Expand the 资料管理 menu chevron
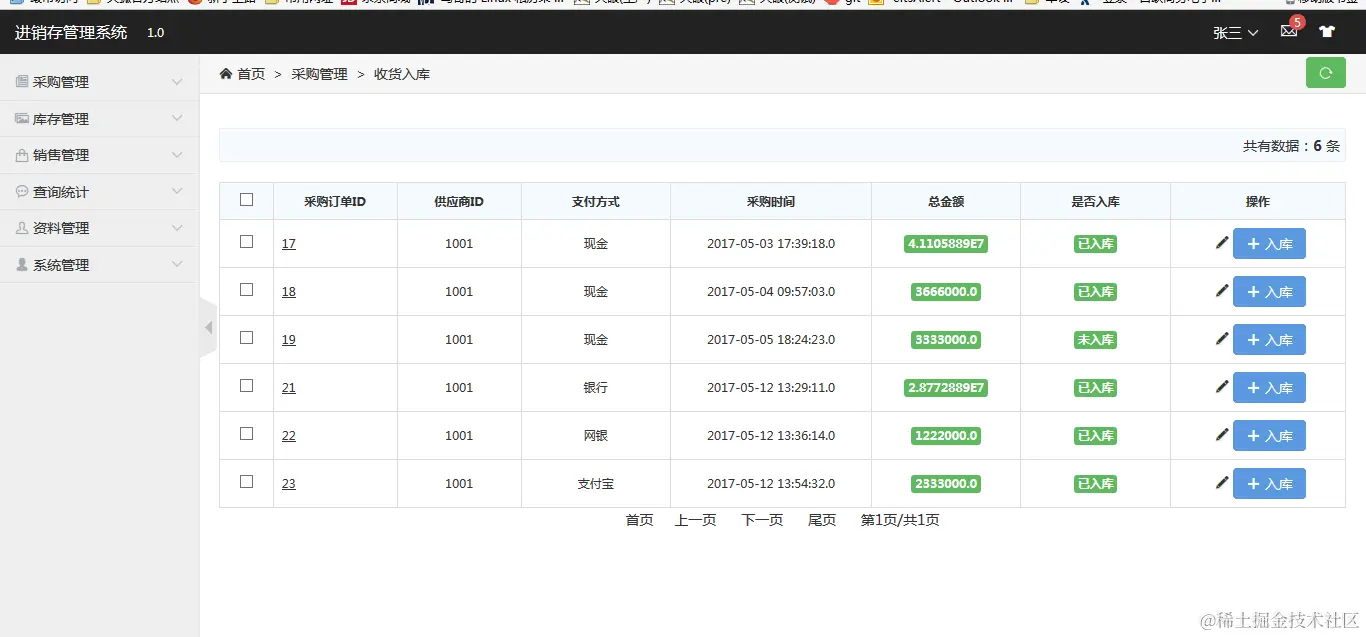 click(x=177, y=228)
